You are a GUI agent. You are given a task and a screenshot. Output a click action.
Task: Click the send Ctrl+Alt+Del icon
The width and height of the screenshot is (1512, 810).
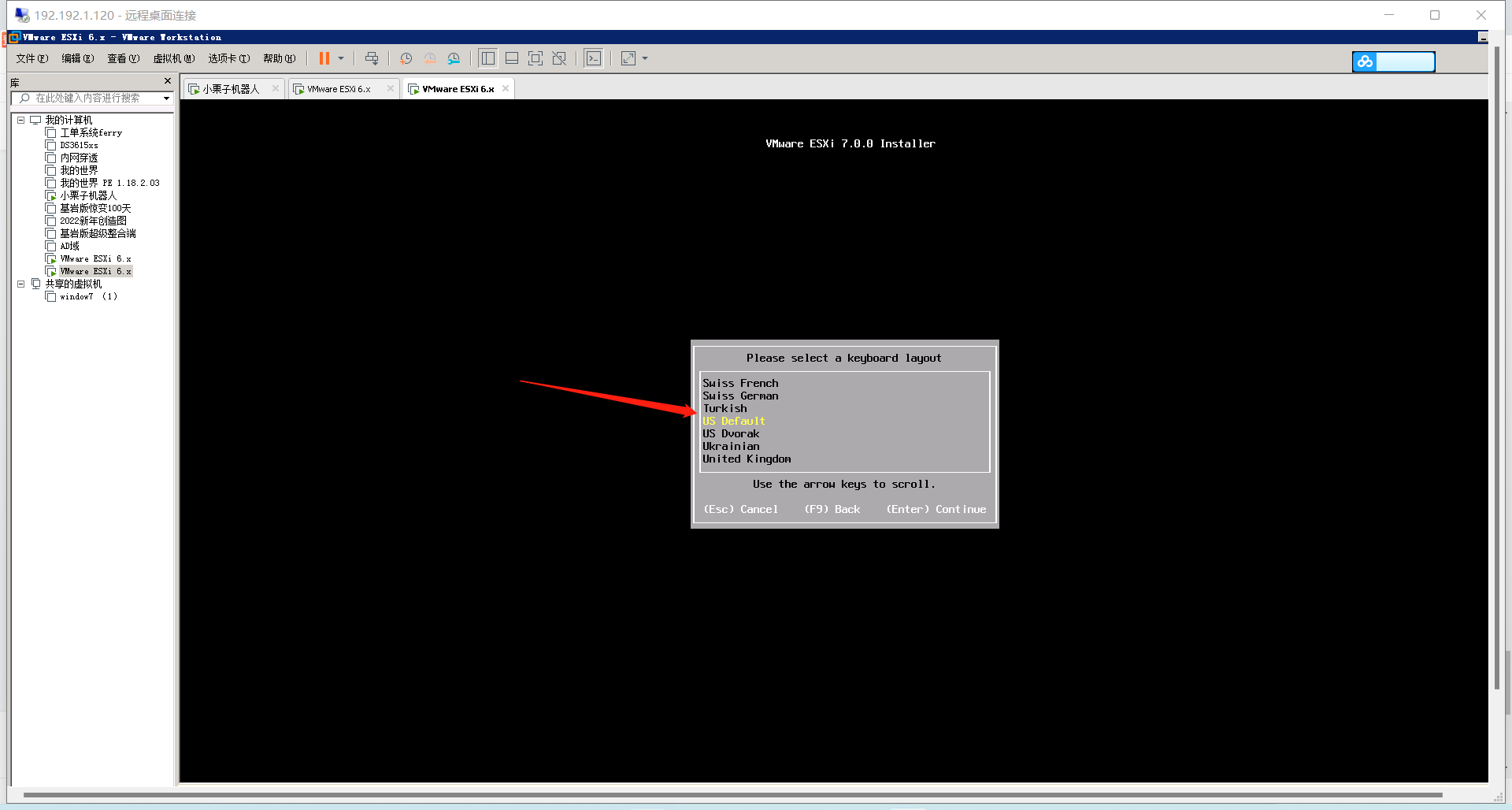coord(372,58)
